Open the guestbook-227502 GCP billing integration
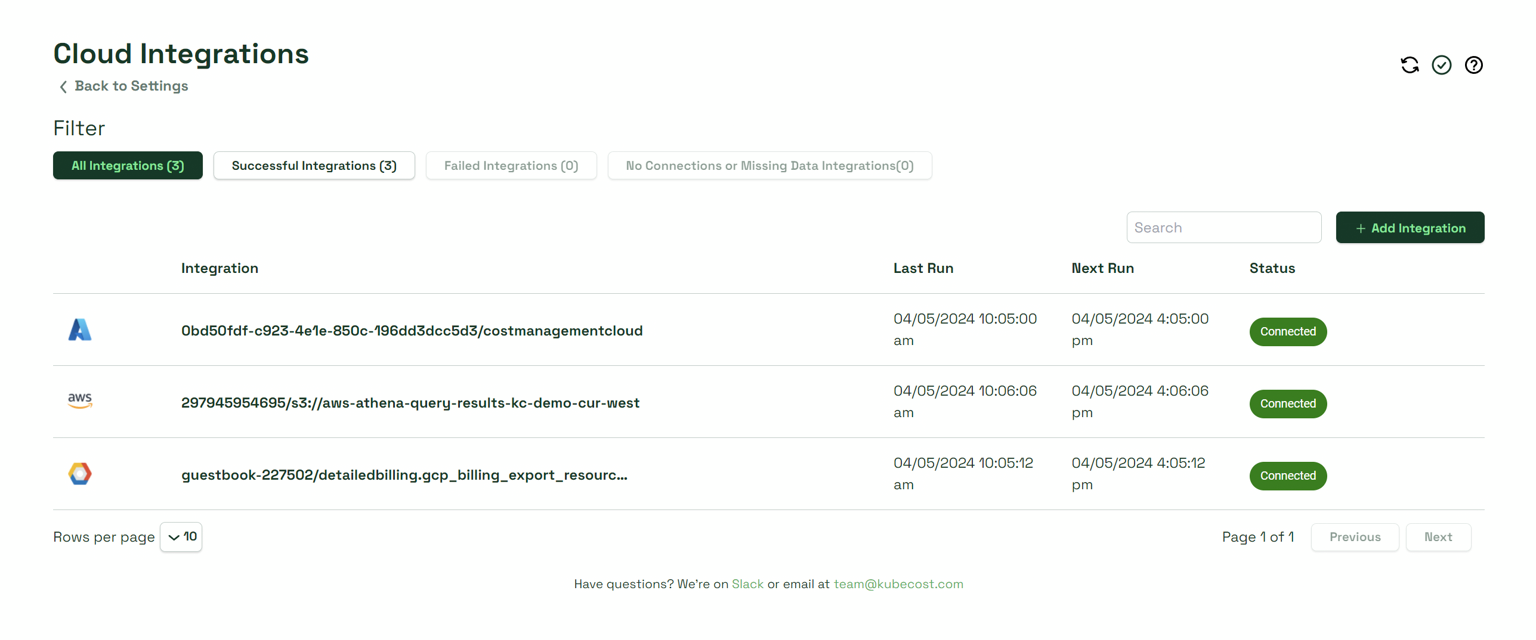This screenshot has width=1536, height=640. point(404,475)
